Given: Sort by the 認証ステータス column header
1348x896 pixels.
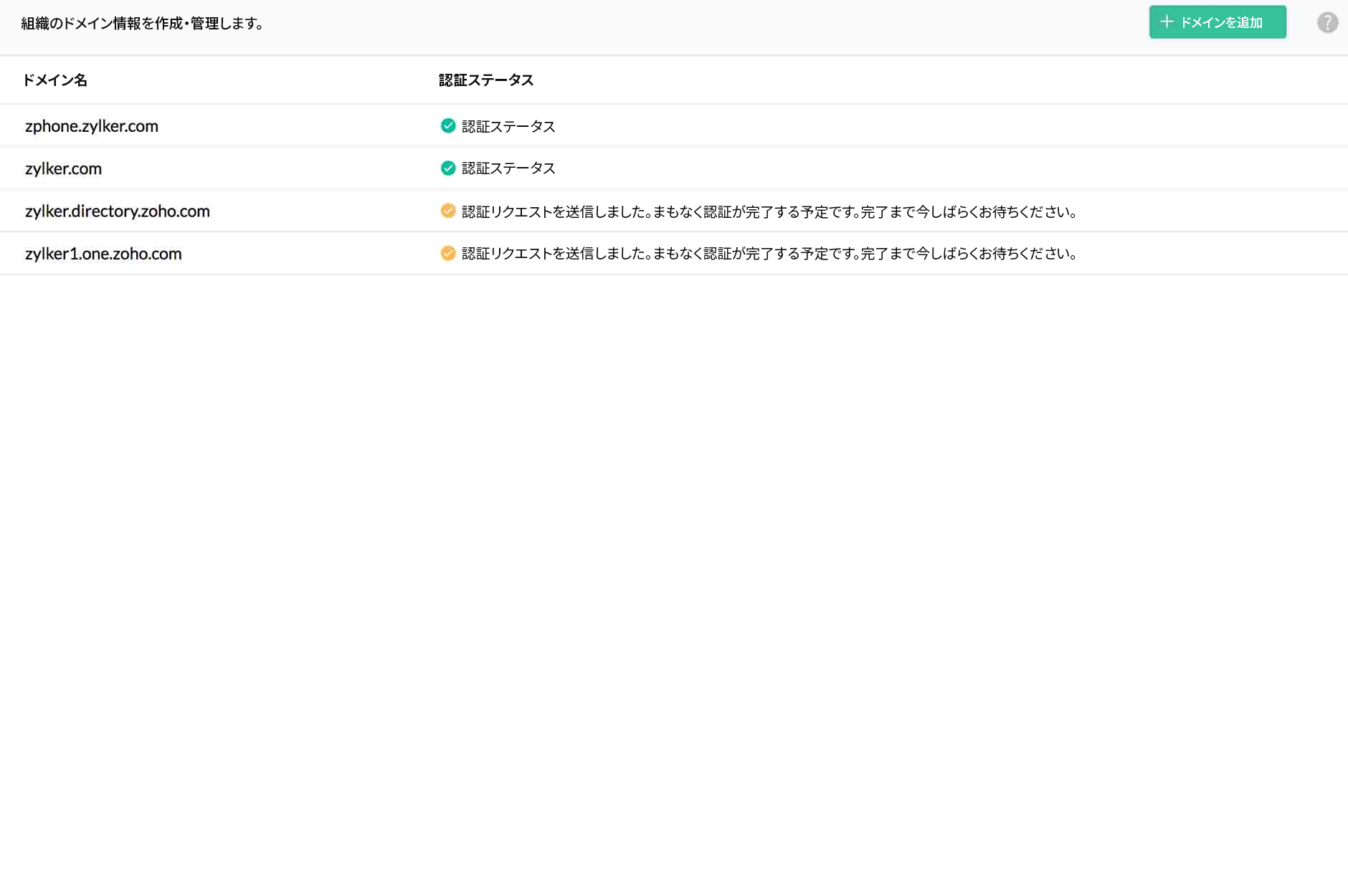Looking at the screenshot, I should point(485,80).
